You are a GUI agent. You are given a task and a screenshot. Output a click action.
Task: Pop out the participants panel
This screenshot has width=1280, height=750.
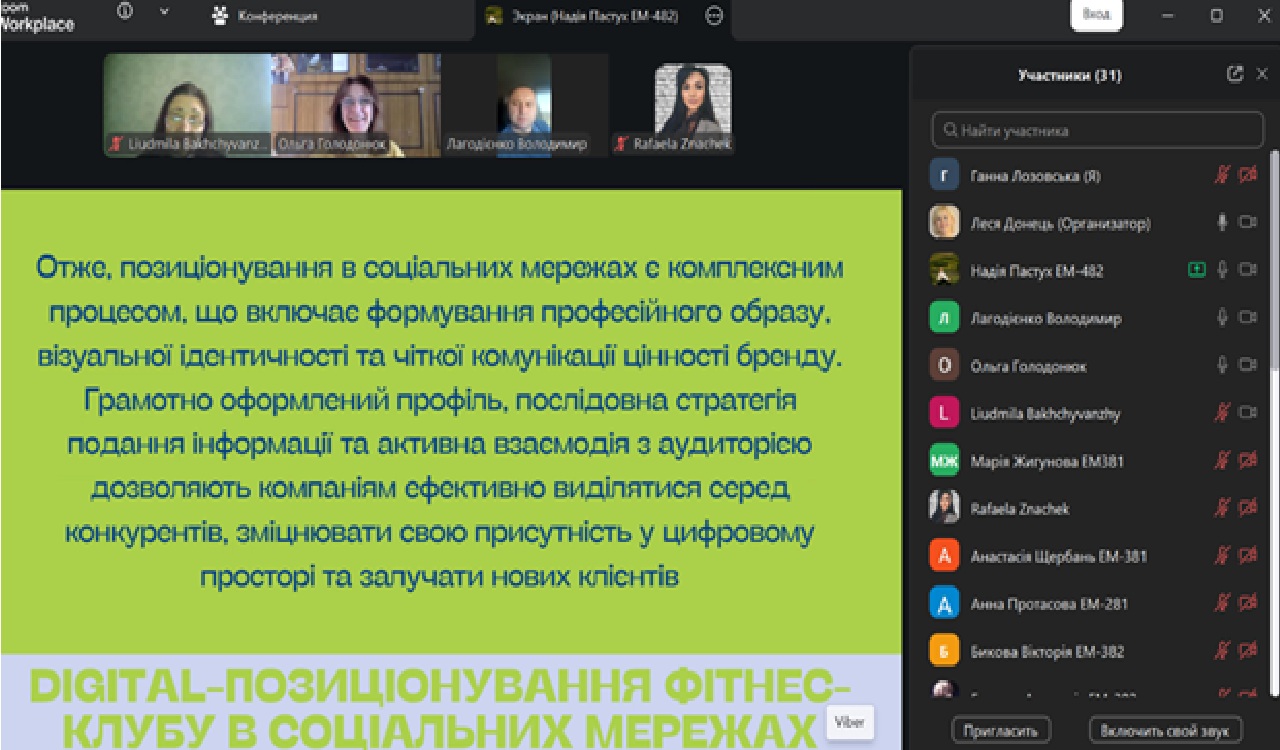pos(1235,74)
